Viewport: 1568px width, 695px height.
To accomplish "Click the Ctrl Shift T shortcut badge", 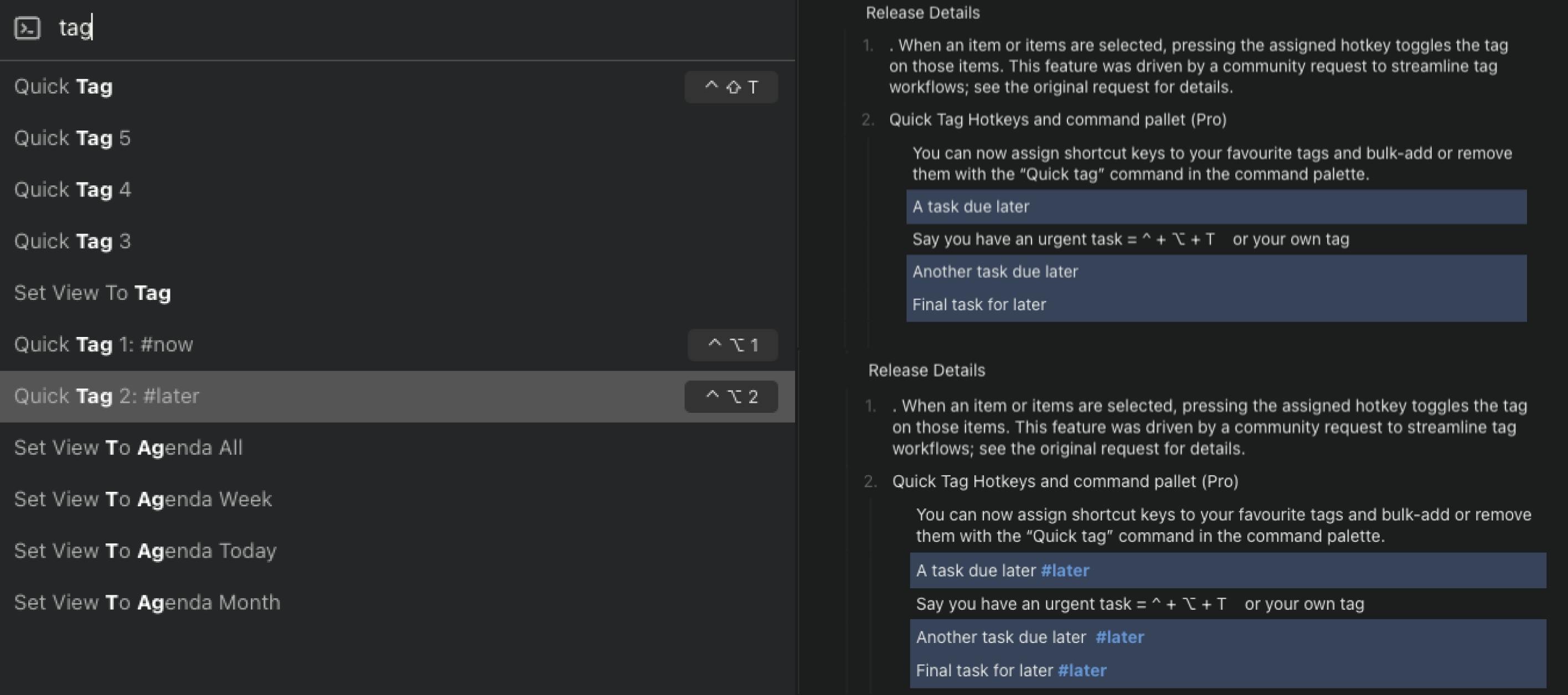I will pyautogui.click(x=731, y=87).
